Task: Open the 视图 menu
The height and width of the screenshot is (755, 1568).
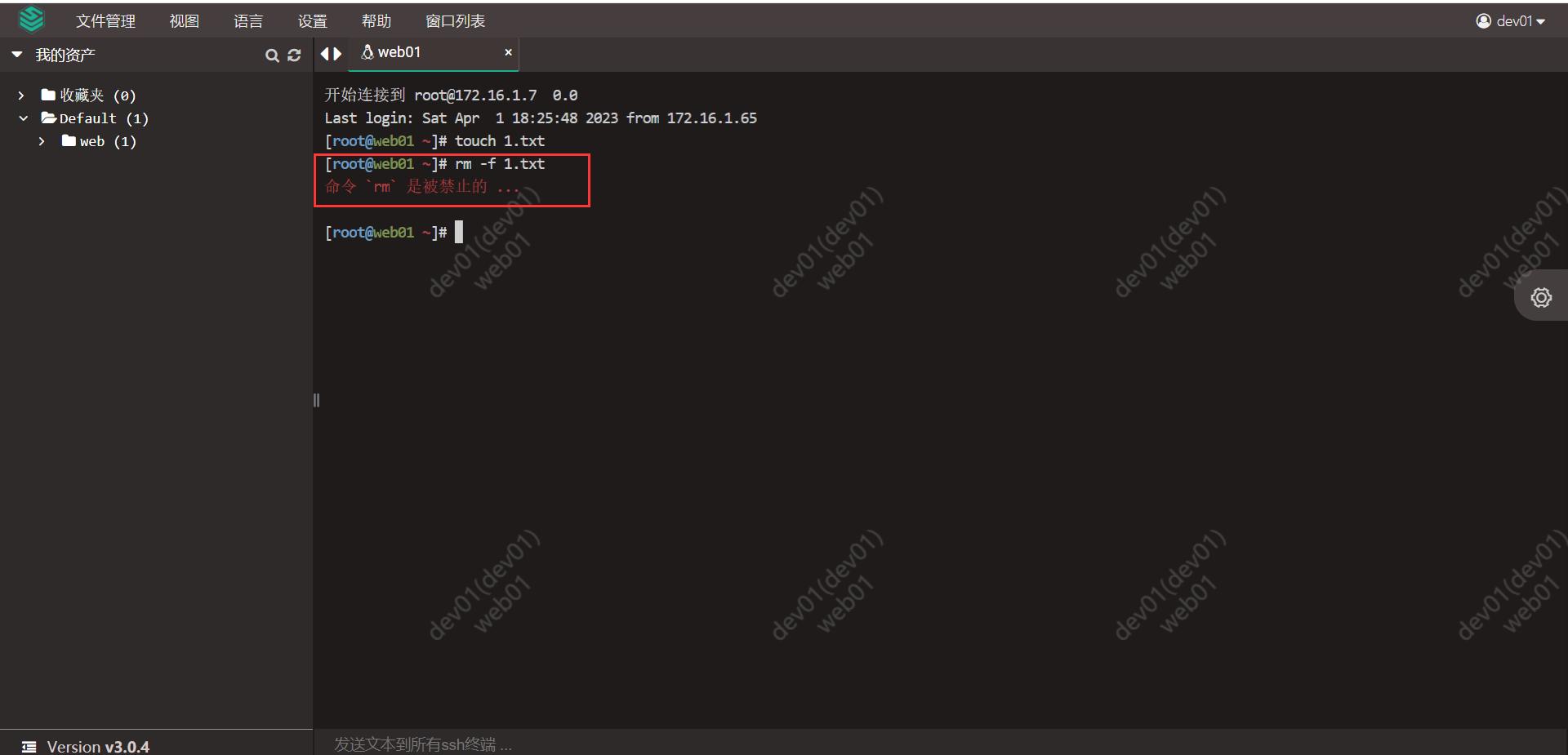Action: (184, 21)
